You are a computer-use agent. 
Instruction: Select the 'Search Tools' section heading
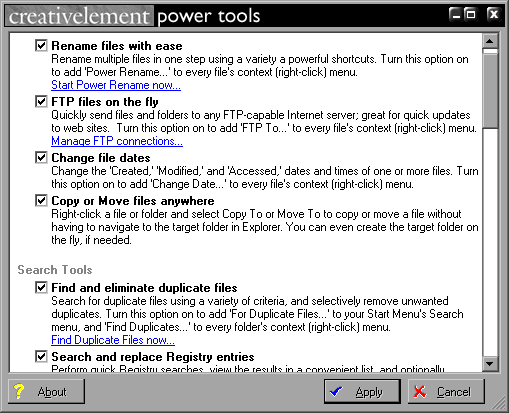(x=55, y=270)
